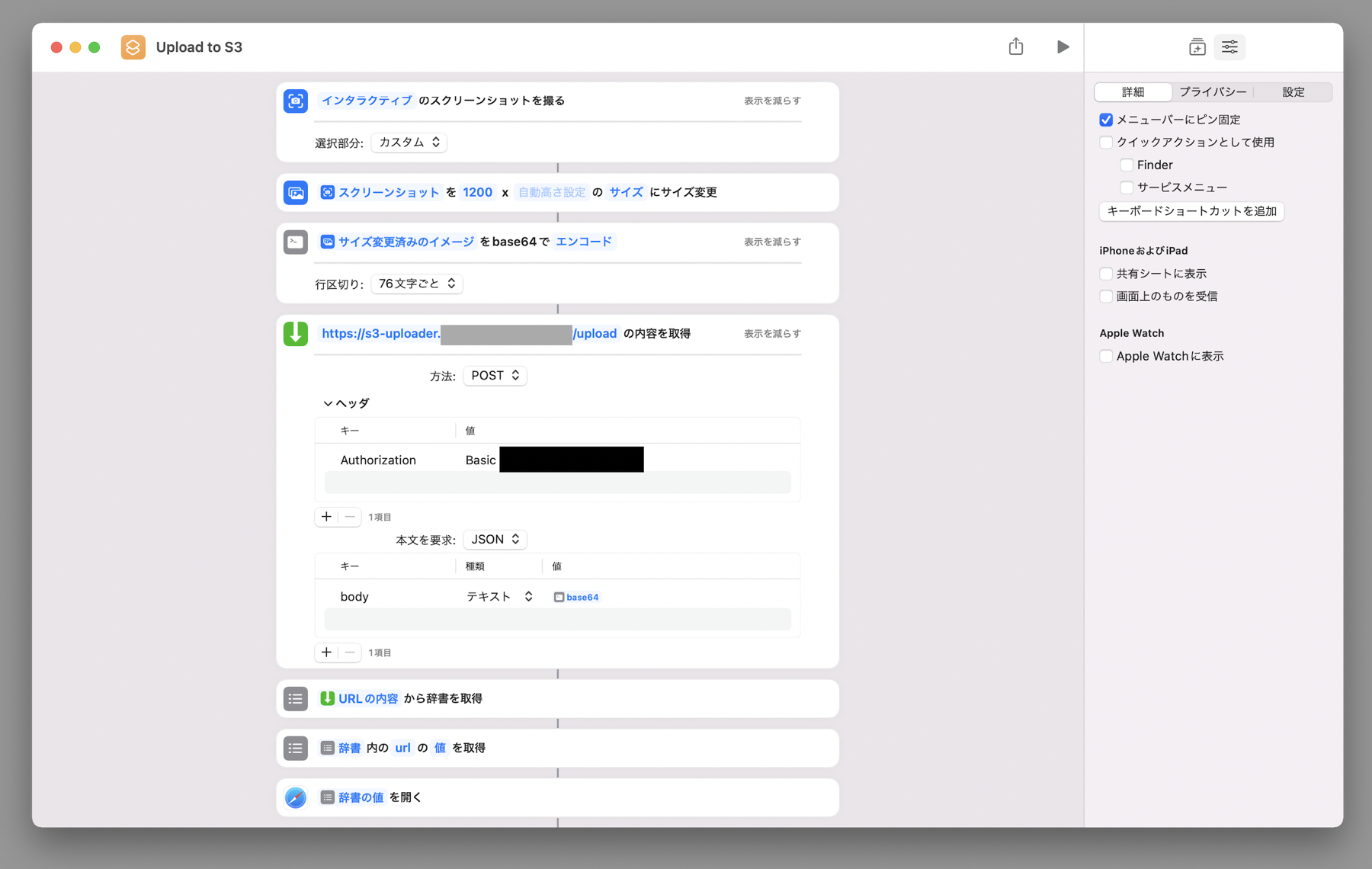Enable クイックアクションとして使用 checkbox
Screen dimensions: 1372x869
[1106, 143]
